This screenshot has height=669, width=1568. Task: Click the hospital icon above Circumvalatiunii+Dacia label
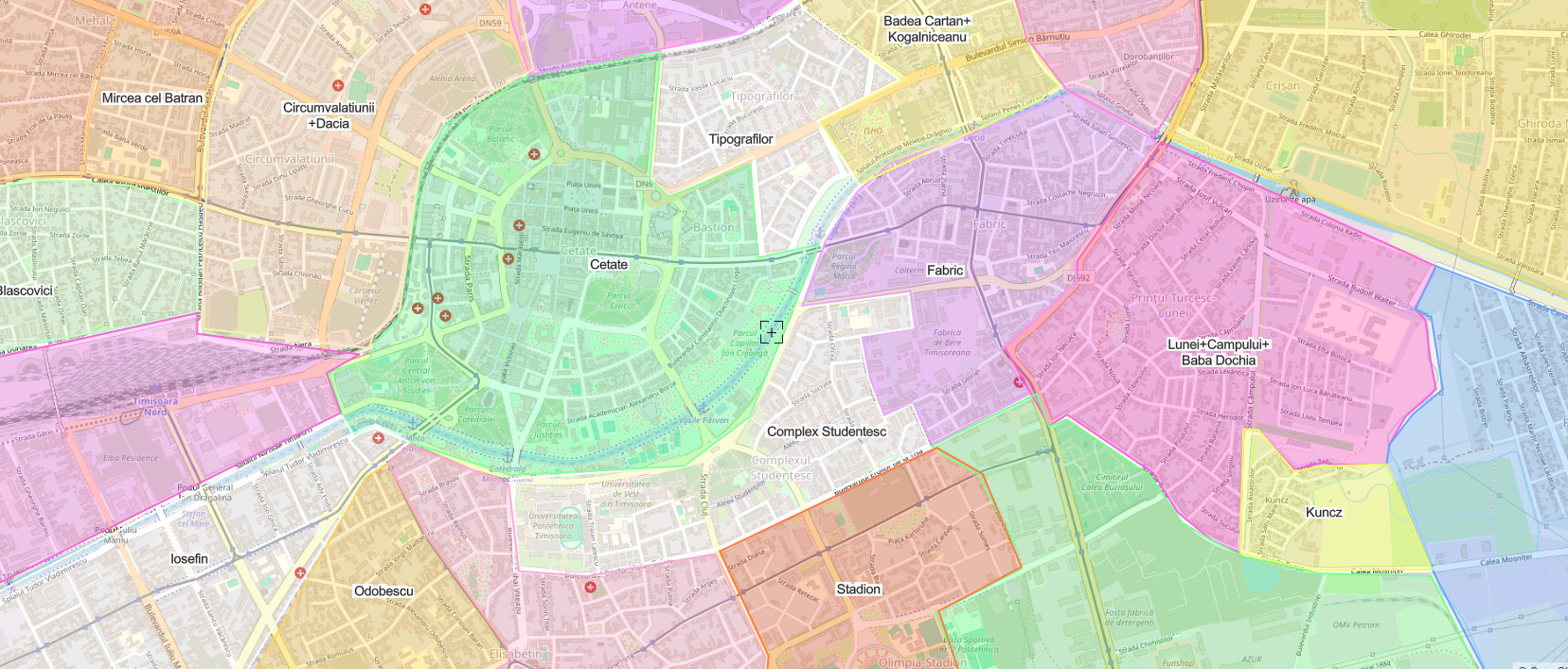(x=337, y=85)
